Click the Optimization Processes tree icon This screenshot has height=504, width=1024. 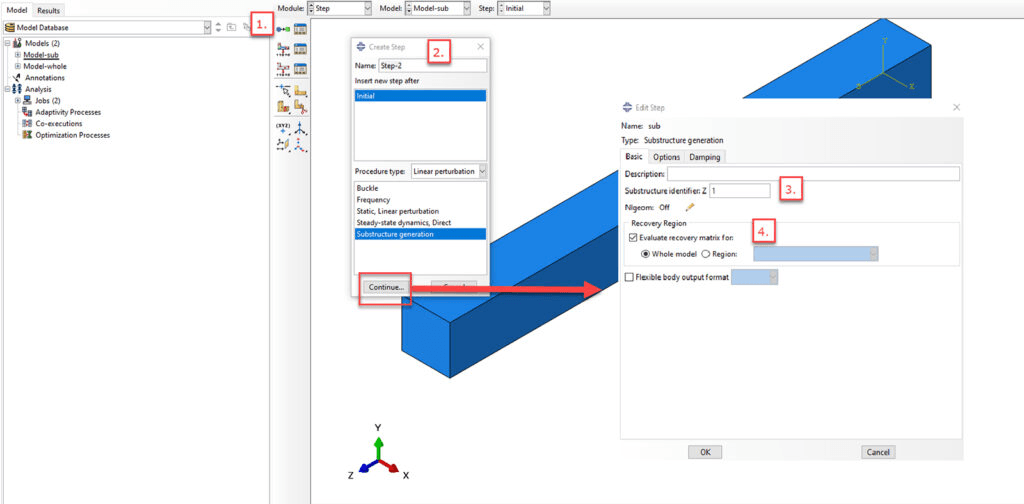coord(27,134)
